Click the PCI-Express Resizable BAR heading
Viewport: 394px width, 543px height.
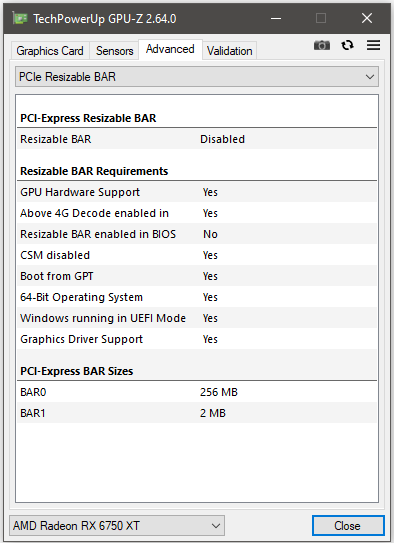88,118
